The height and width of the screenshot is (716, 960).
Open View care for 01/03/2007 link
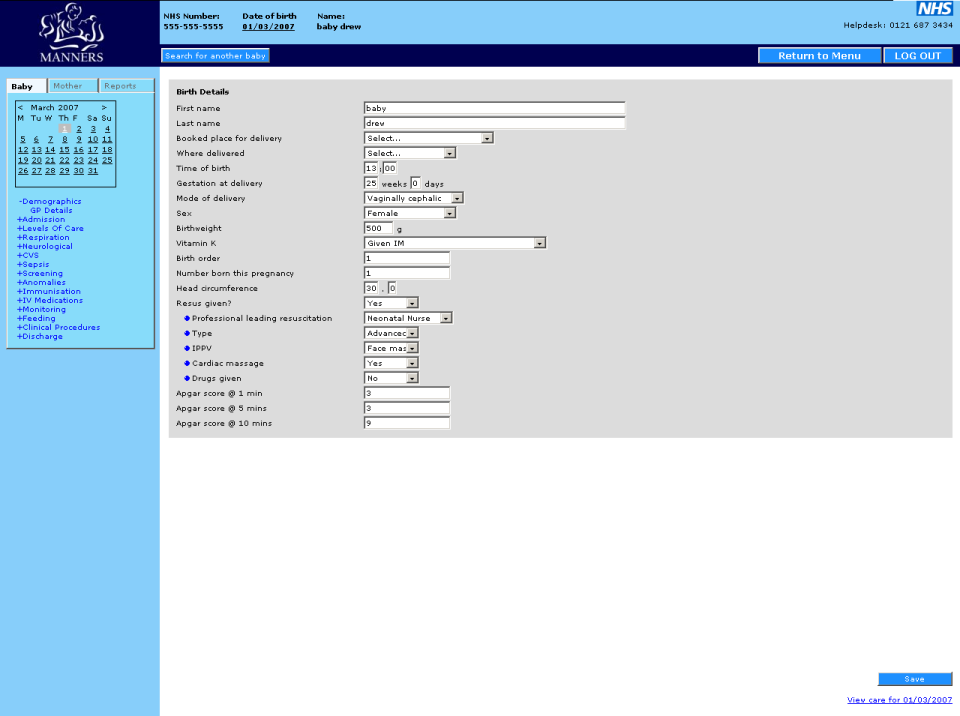[x=899, y=699]
